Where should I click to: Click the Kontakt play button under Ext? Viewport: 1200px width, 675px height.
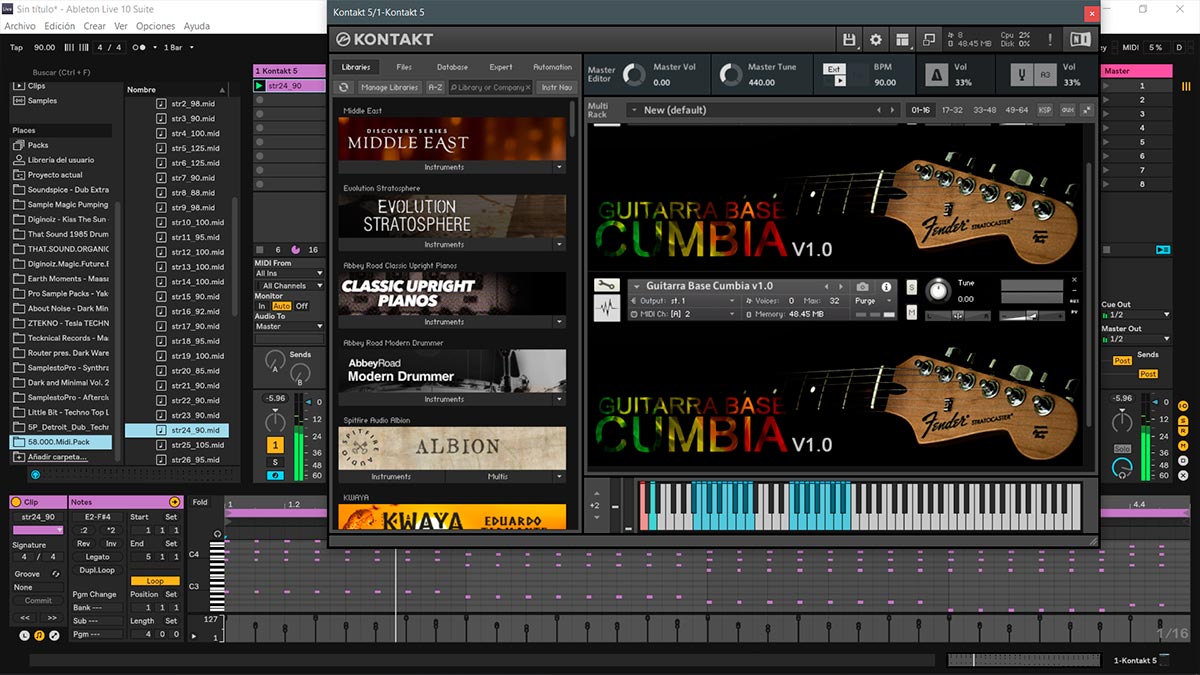tap(840, 81)
